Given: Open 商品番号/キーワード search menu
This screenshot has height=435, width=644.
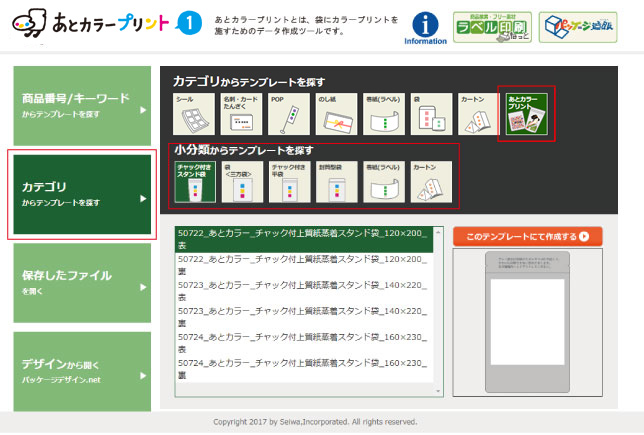Looking at the screenshot, I should pyautogui.click(x=82, y=106).
